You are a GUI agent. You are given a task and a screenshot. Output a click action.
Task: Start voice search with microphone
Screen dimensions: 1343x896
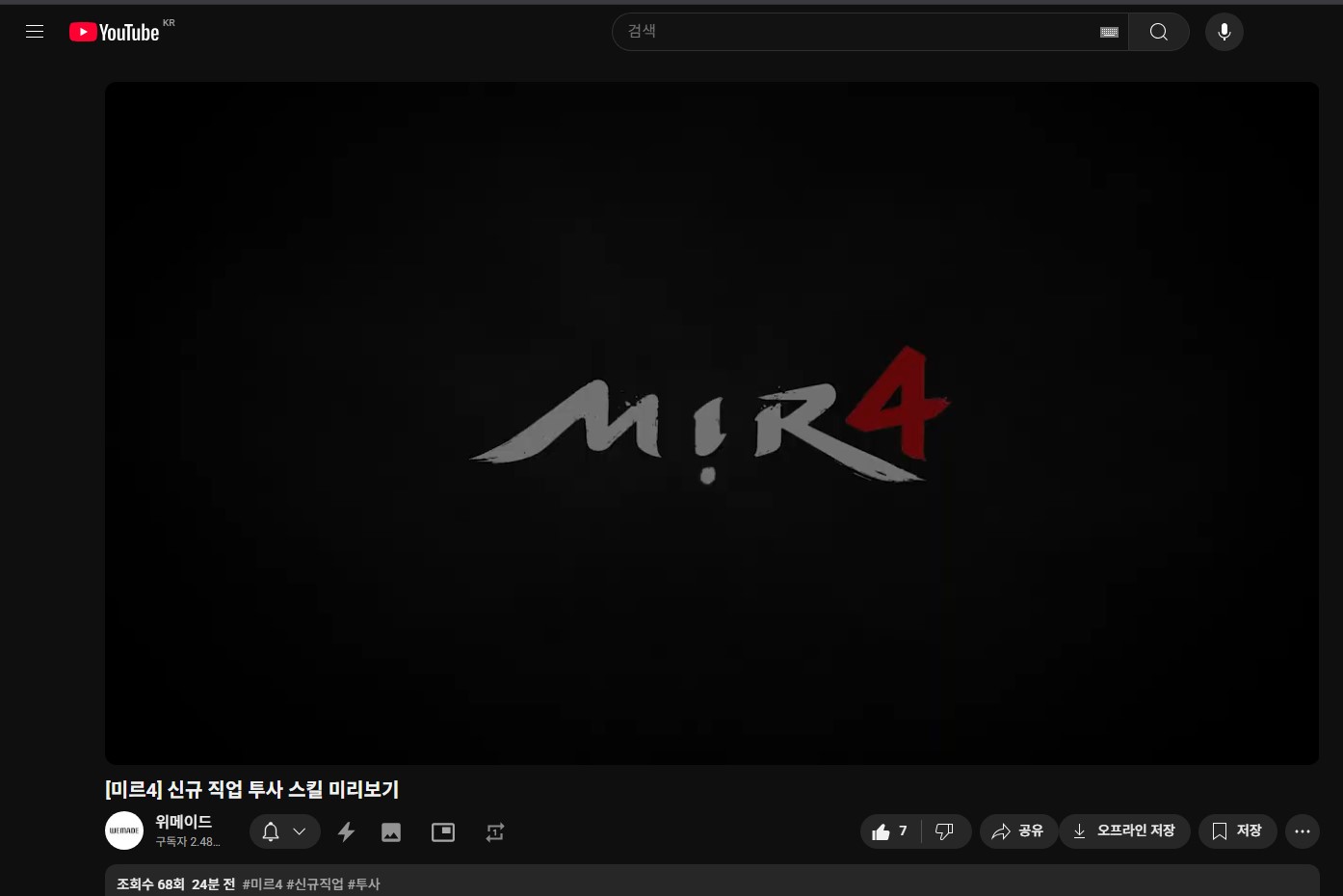pos(1224,32)
